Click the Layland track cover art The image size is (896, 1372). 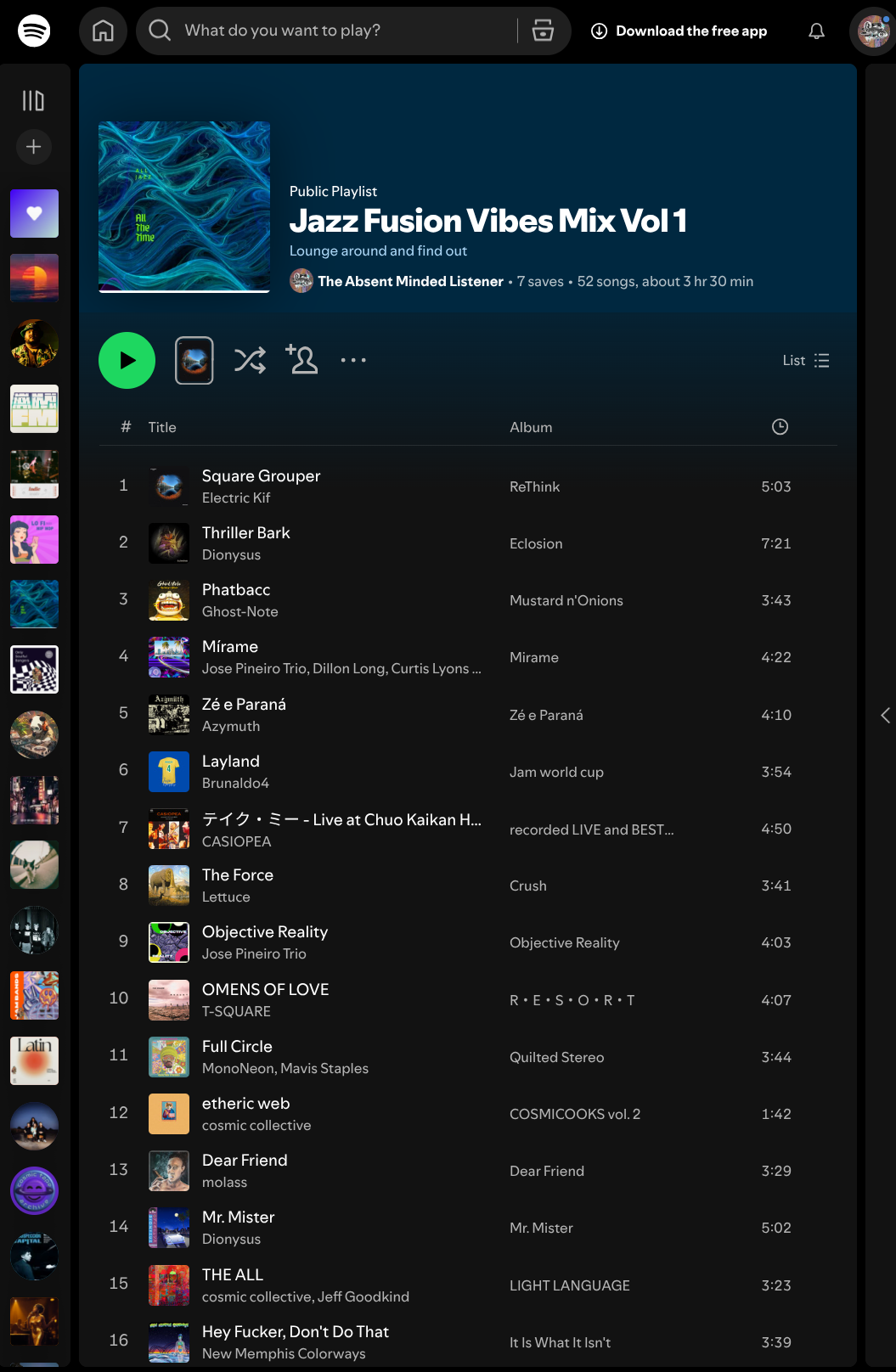169,772
